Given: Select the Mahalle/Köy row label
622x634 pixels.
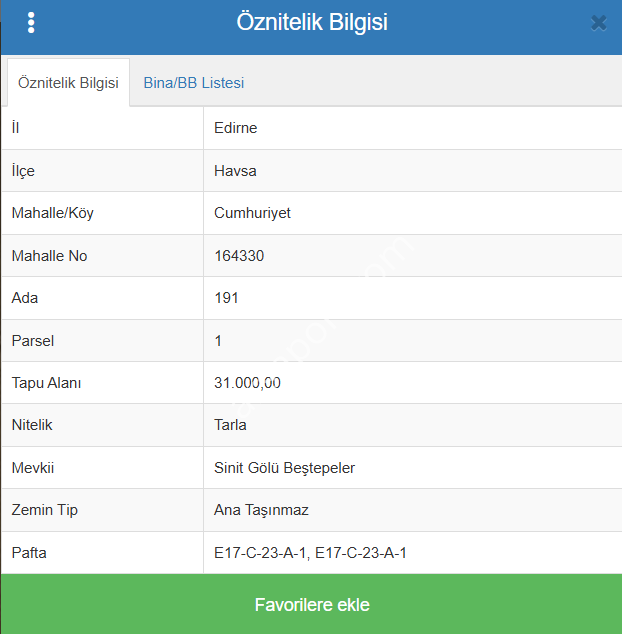Looking at the screenshot, I should click(x=52, y=213).
